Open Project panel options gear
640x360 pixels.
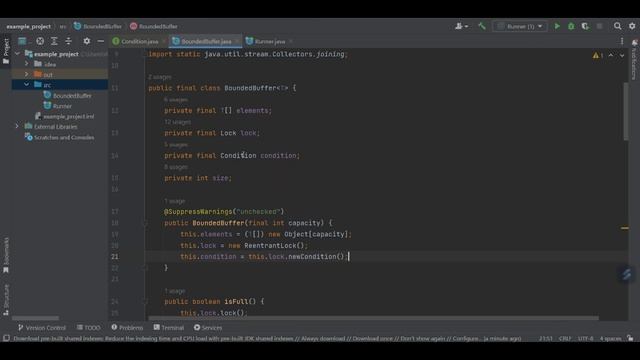tap(87, 41)
